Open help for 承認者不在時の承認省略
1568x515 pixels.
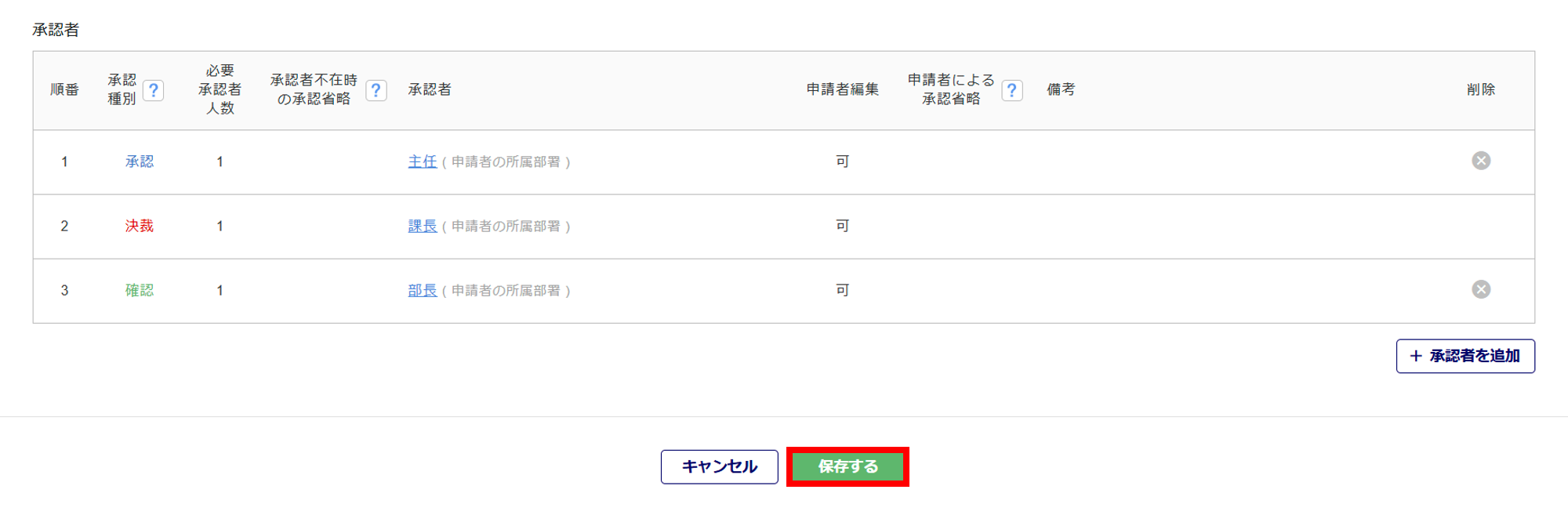(x=376, y=90)
